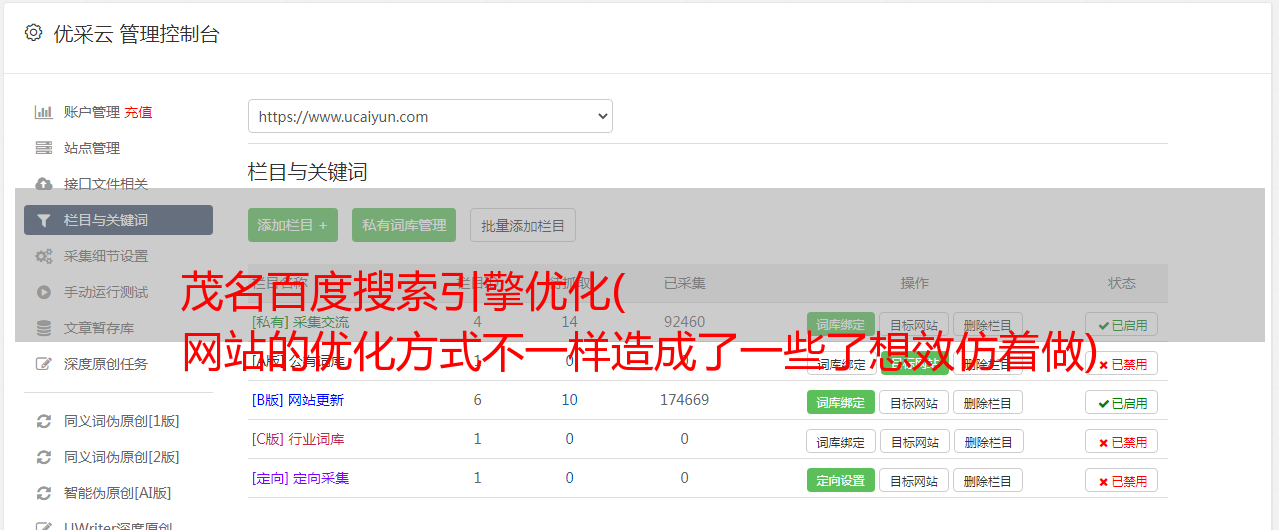Click 删除栏目 for the 网站更新 row
1279x530 pixels.
[x=988, y=402]
